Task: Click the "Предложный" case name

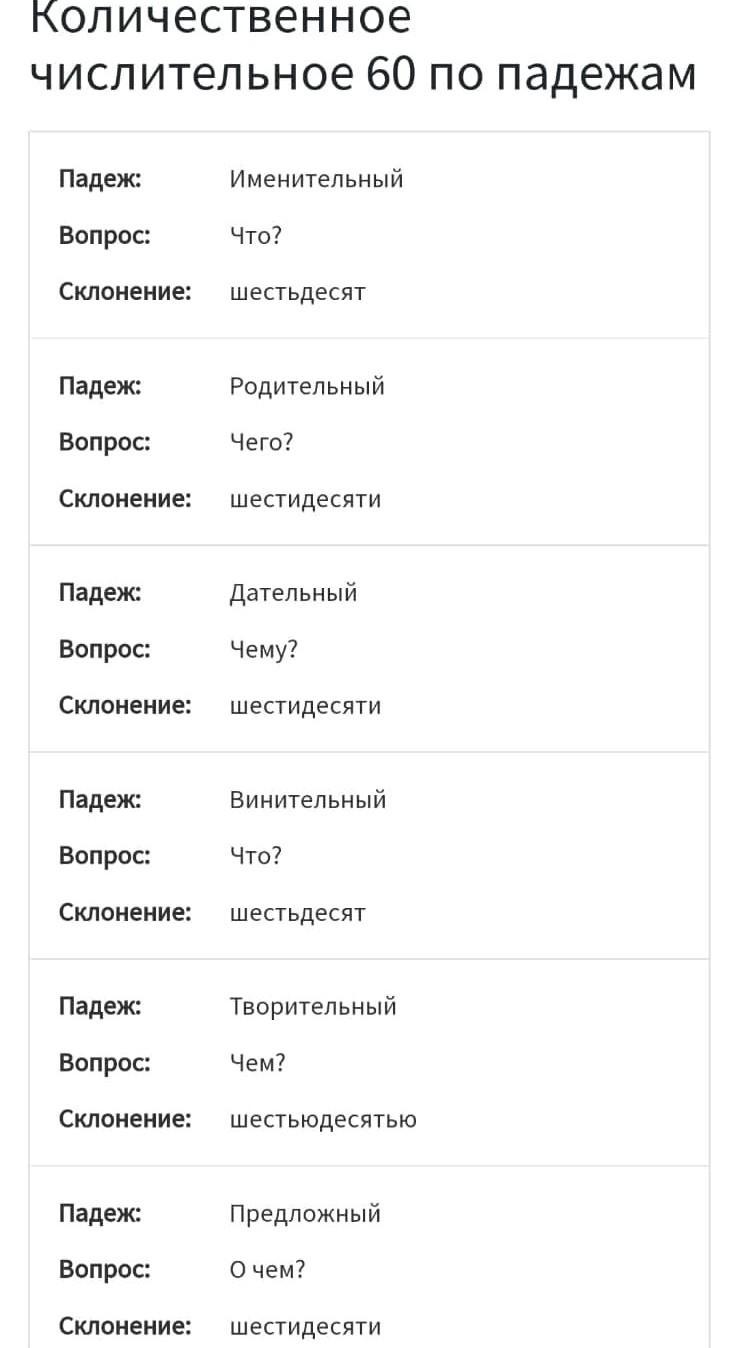Action: [305, 1214]
